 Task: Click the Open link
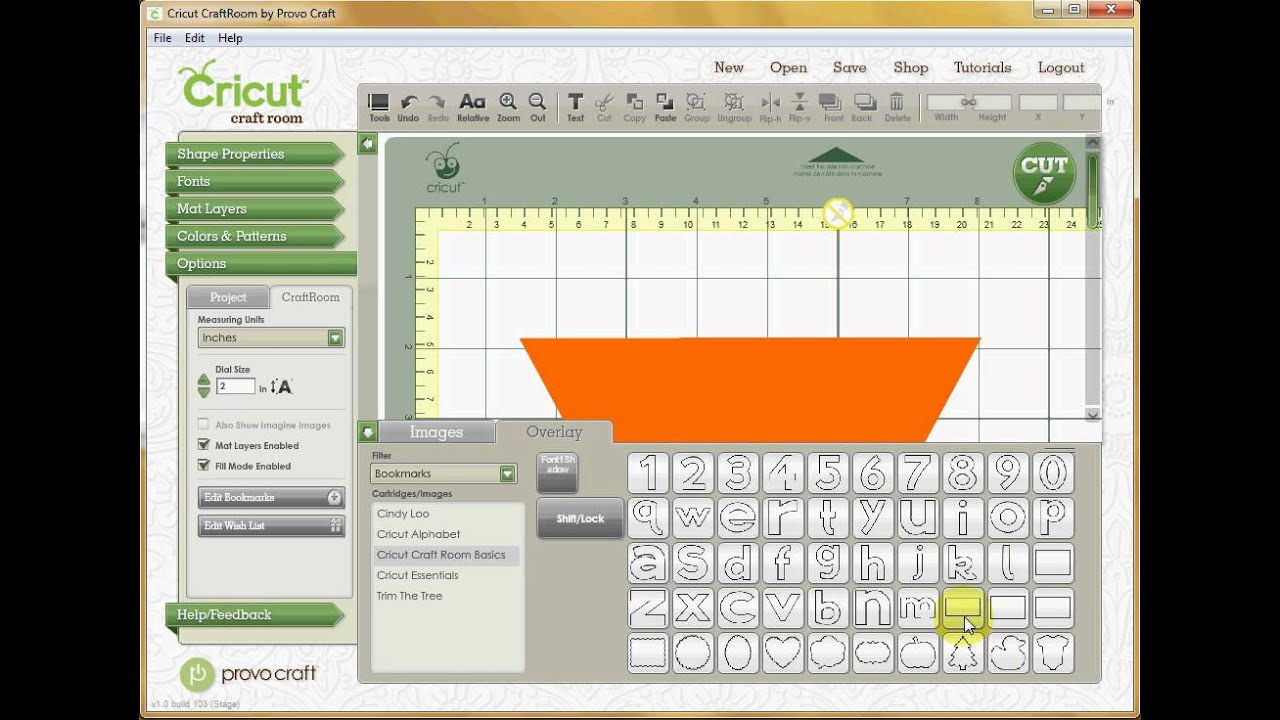(788, 68)
